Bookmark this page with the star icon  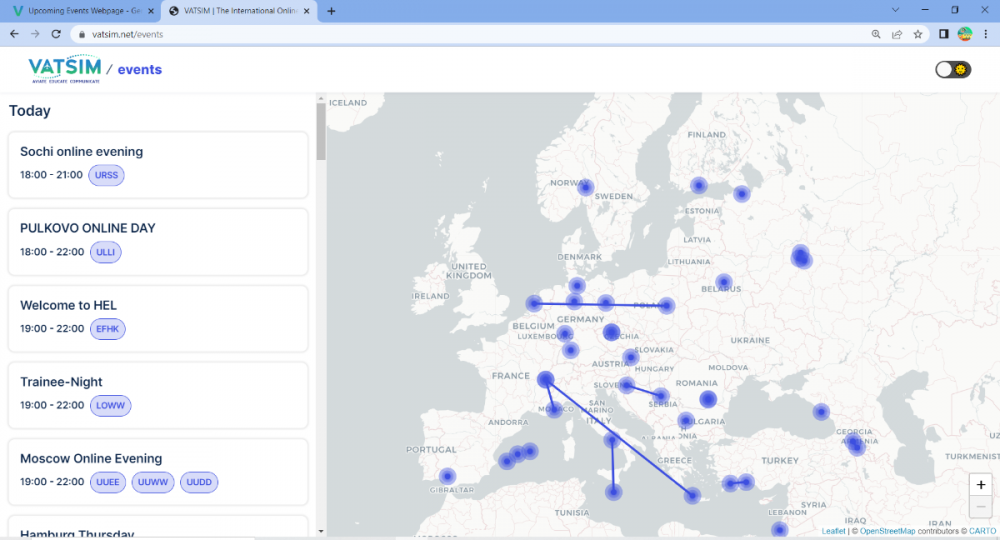918,34
